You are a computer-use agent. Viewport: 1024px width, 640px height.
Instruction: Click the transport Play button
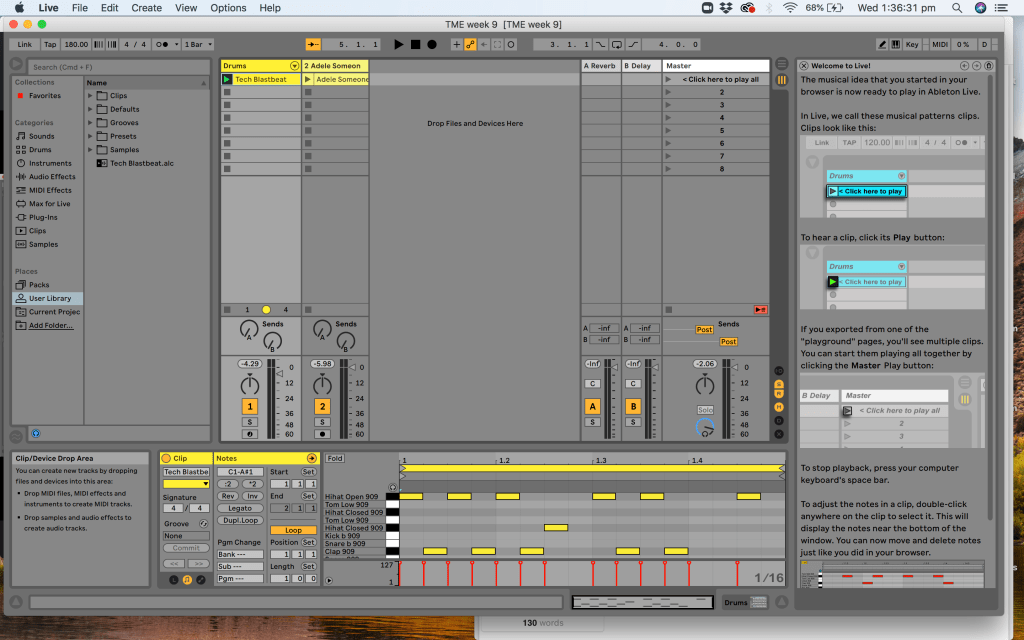(399, 45)
